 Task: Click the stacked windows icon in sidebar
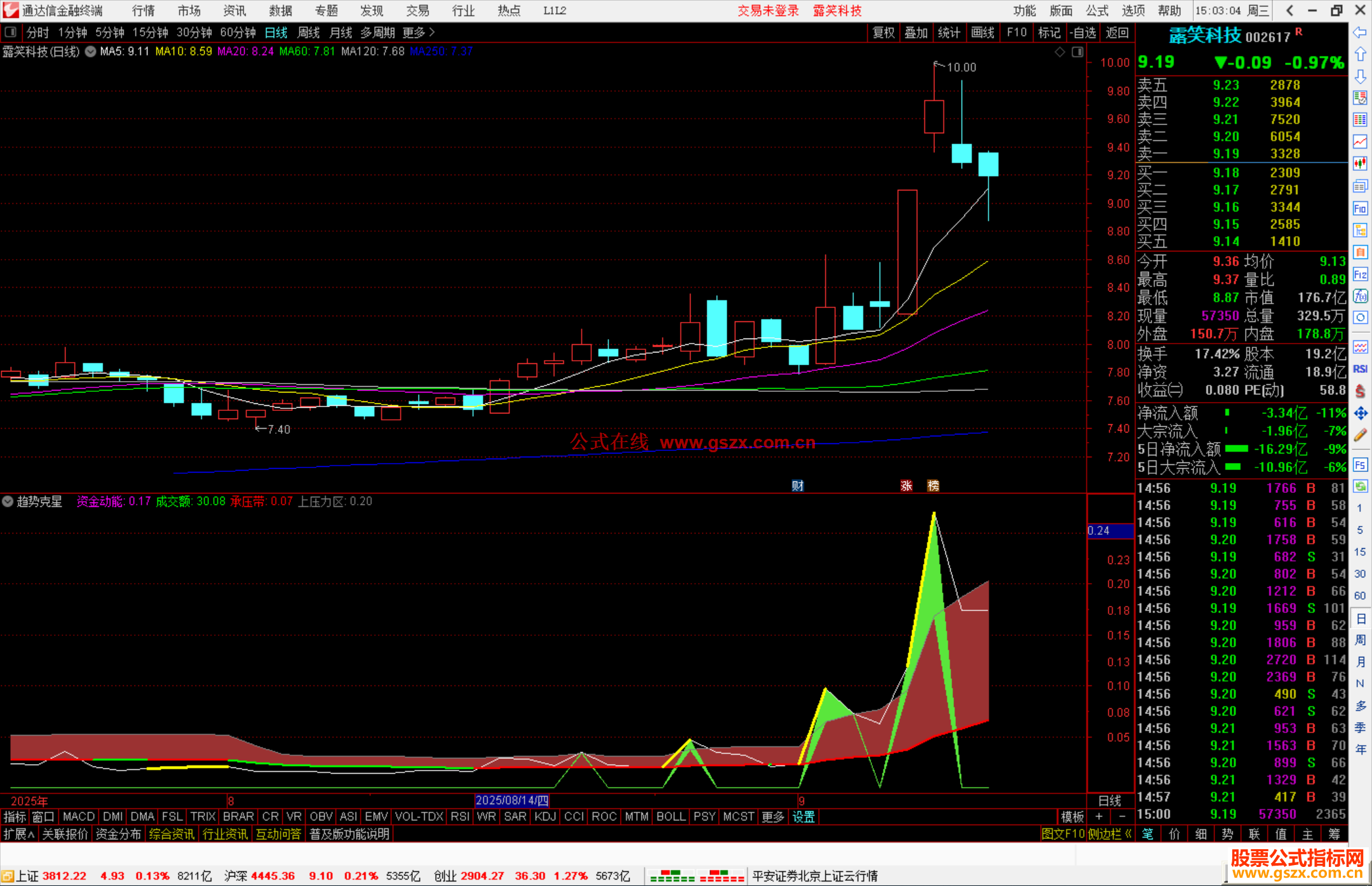click(x=1360, y=186)
